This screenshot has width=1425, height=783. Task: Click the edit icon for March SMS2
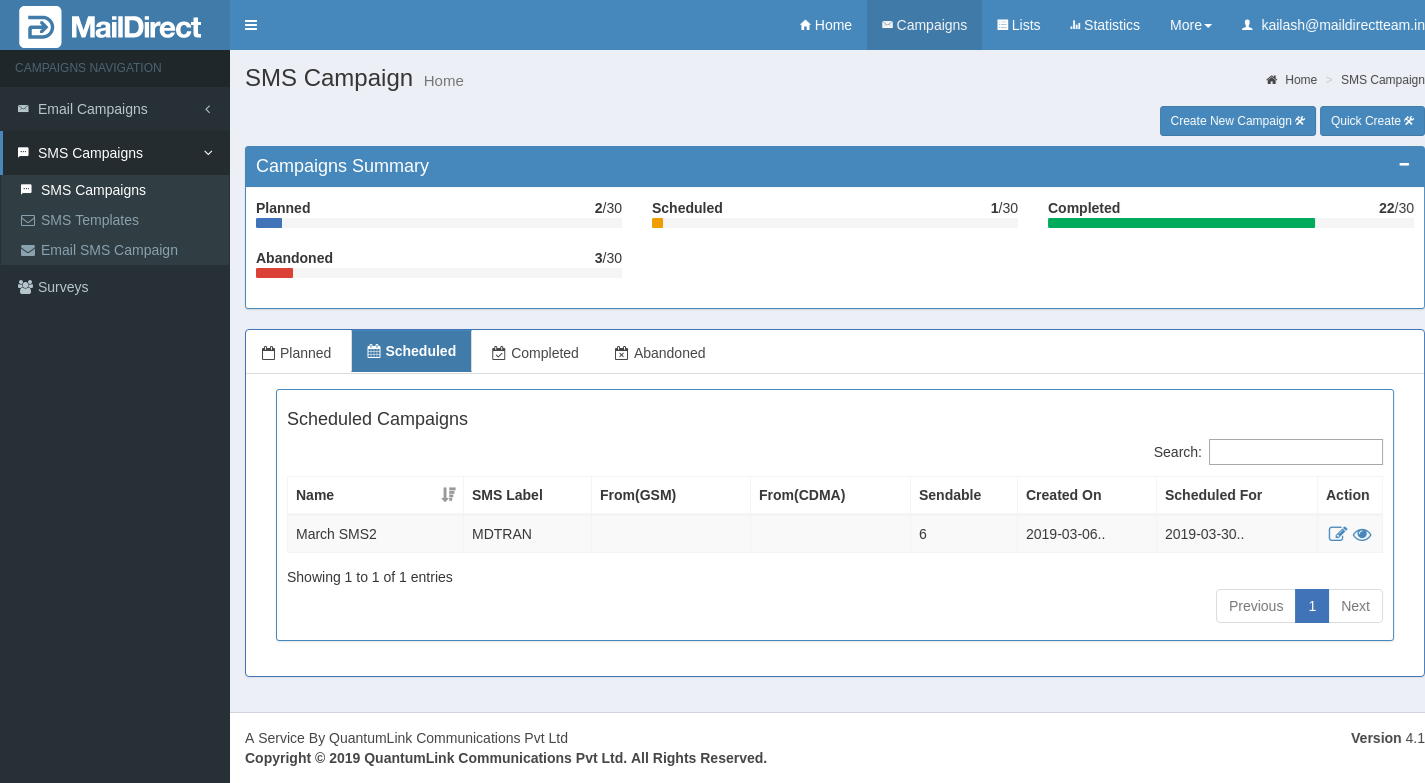1337,534
